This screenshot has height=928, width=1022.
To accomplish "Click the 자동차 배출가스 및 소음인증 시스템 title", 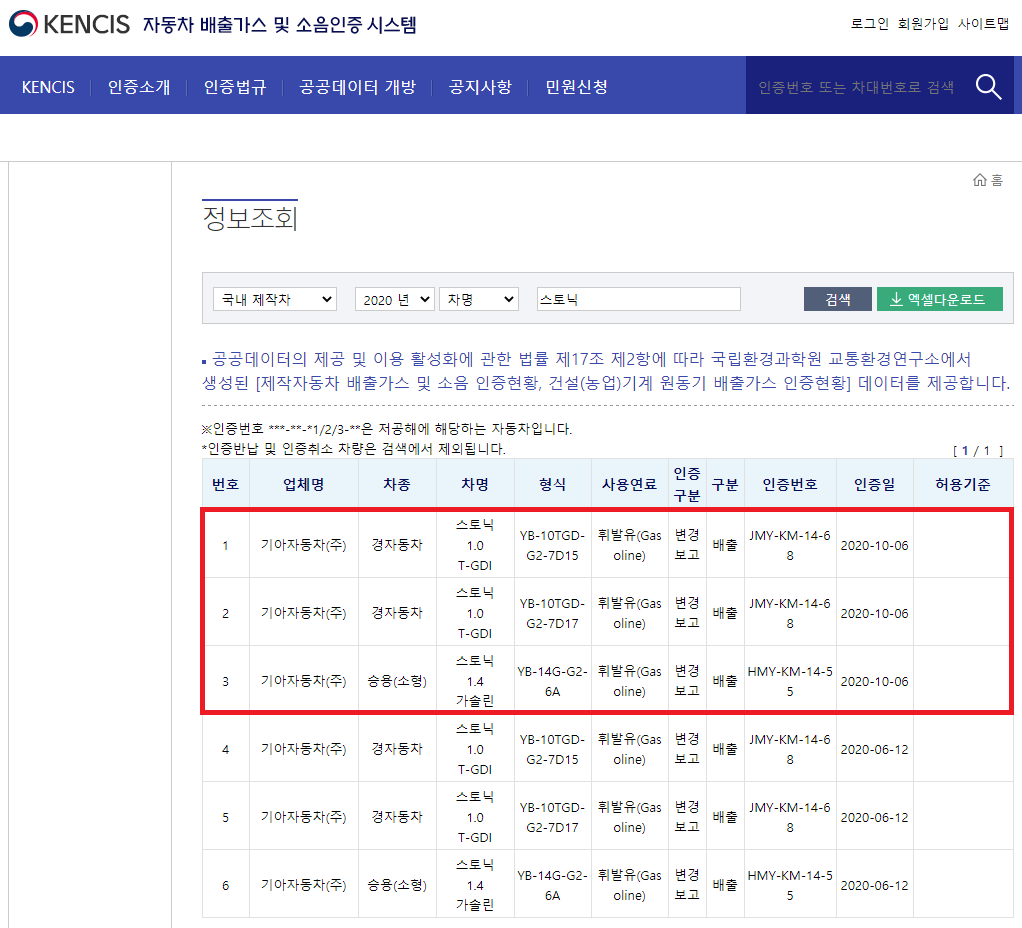I will pyautogui.click(x=280, y=25).
